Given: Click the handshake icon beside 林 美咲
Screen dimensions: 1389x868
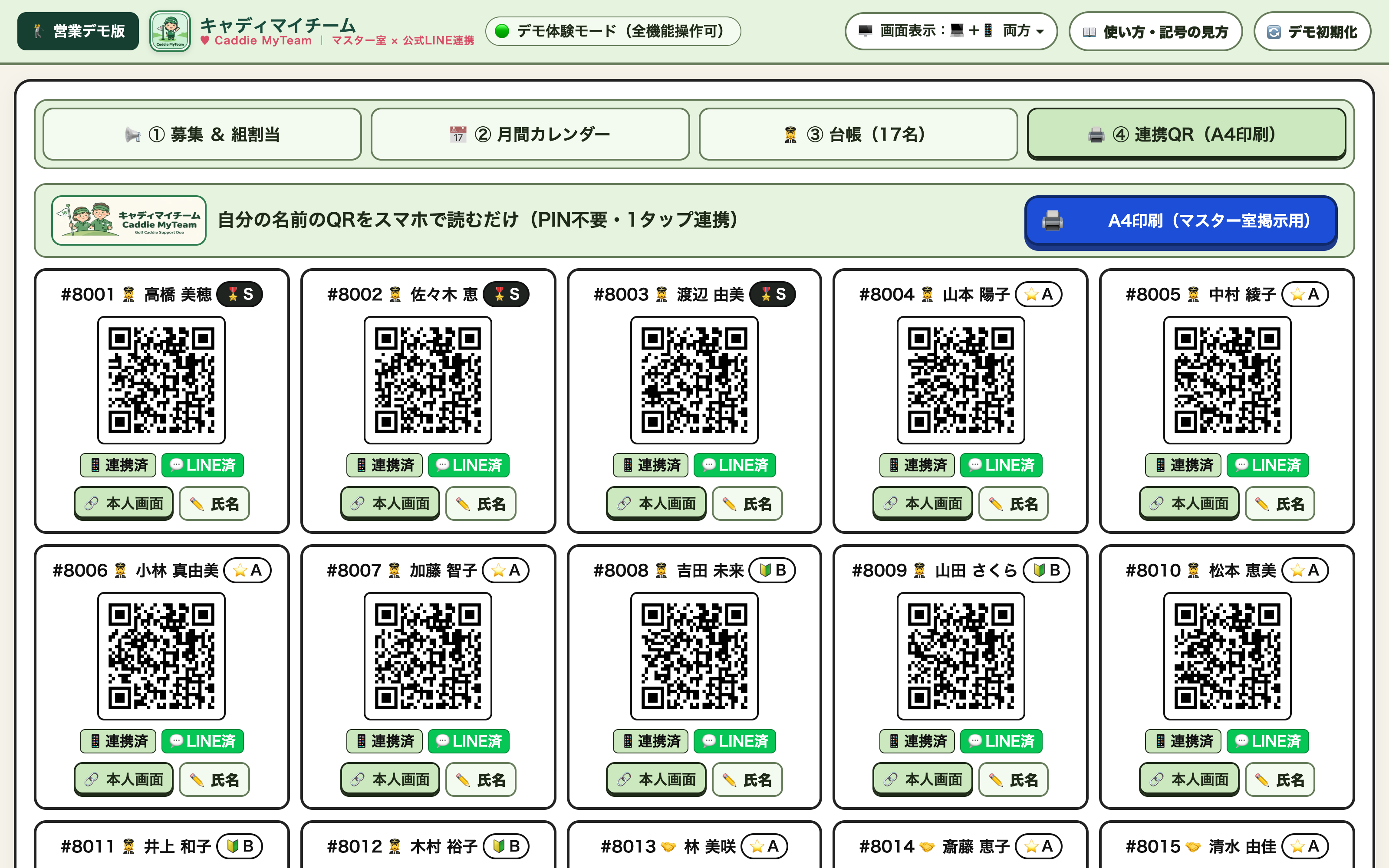Looking at the screenshot, I should tap(668, 847).
